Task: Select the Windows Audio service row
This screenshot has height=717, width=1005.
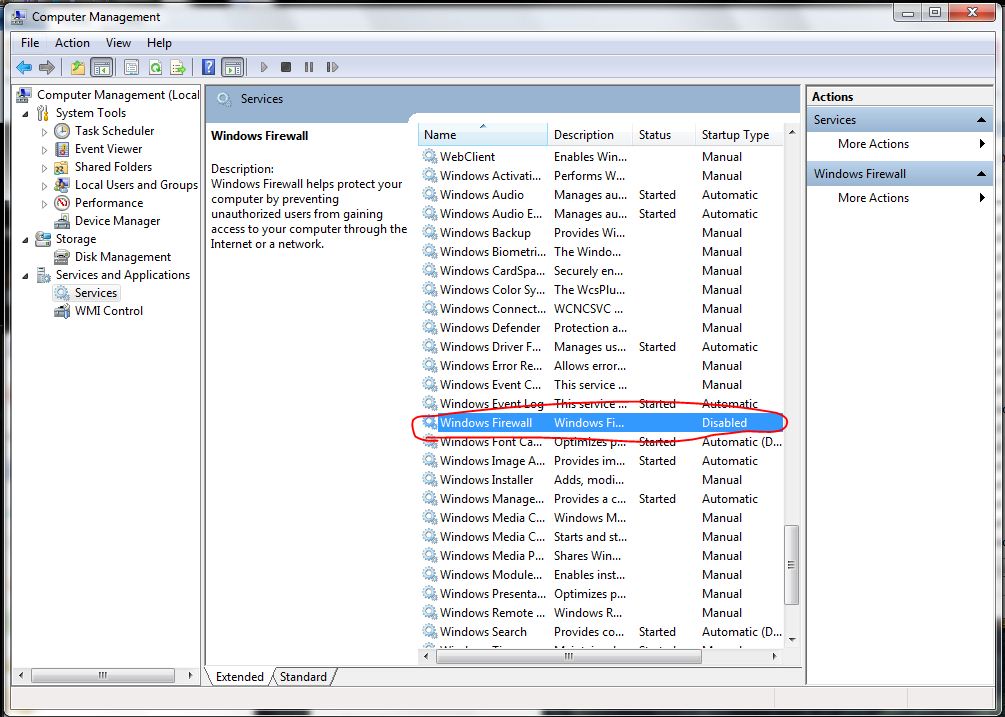Action: tap(601, 195)
